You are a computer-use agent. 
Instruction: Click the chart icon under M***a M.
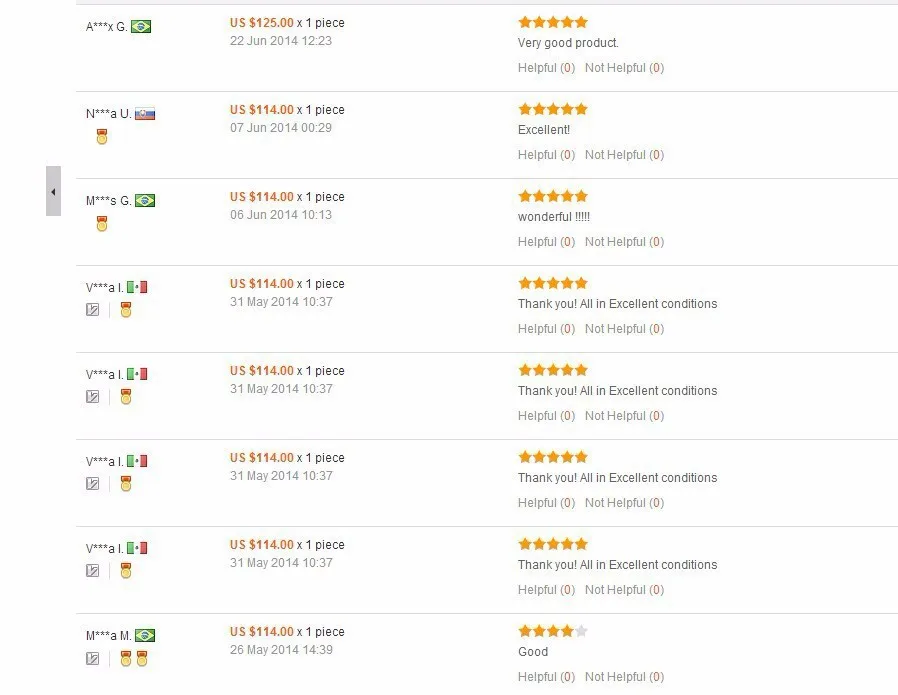(92, 658)
